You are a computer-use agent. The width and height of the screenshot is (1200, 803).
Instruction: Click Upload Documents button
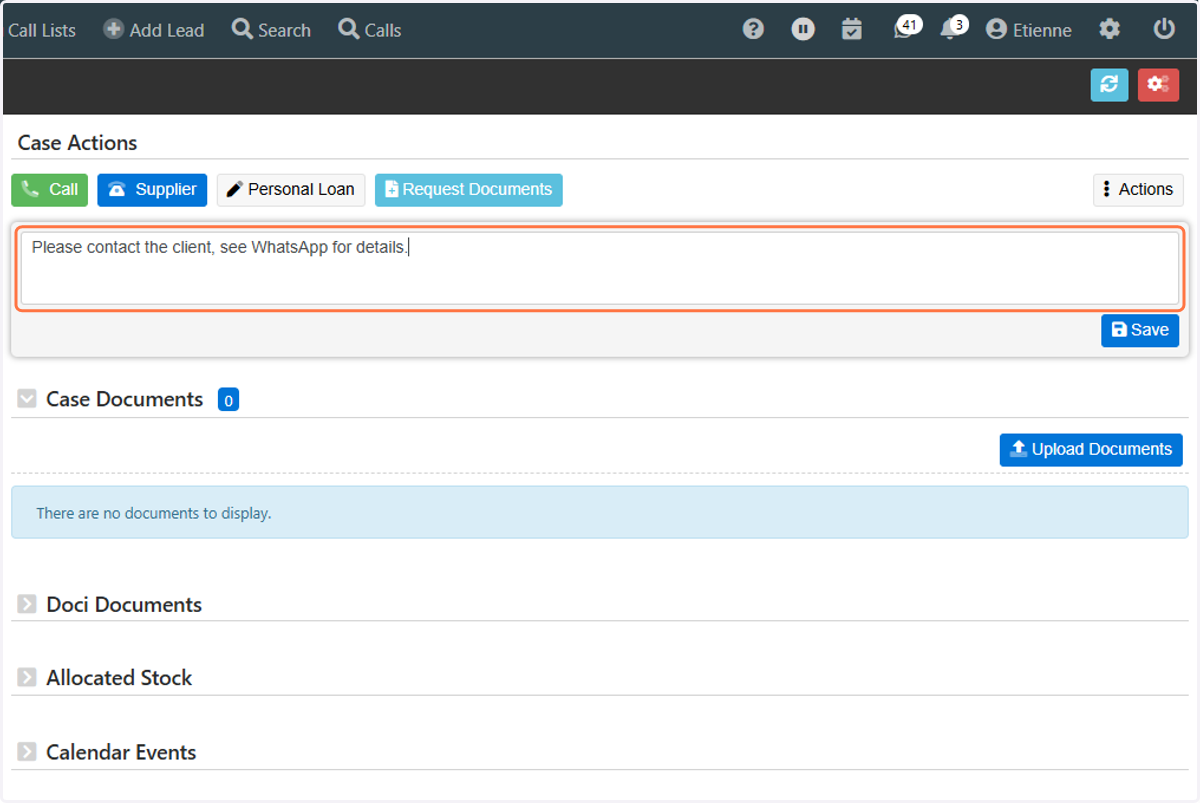point(1091,450)
